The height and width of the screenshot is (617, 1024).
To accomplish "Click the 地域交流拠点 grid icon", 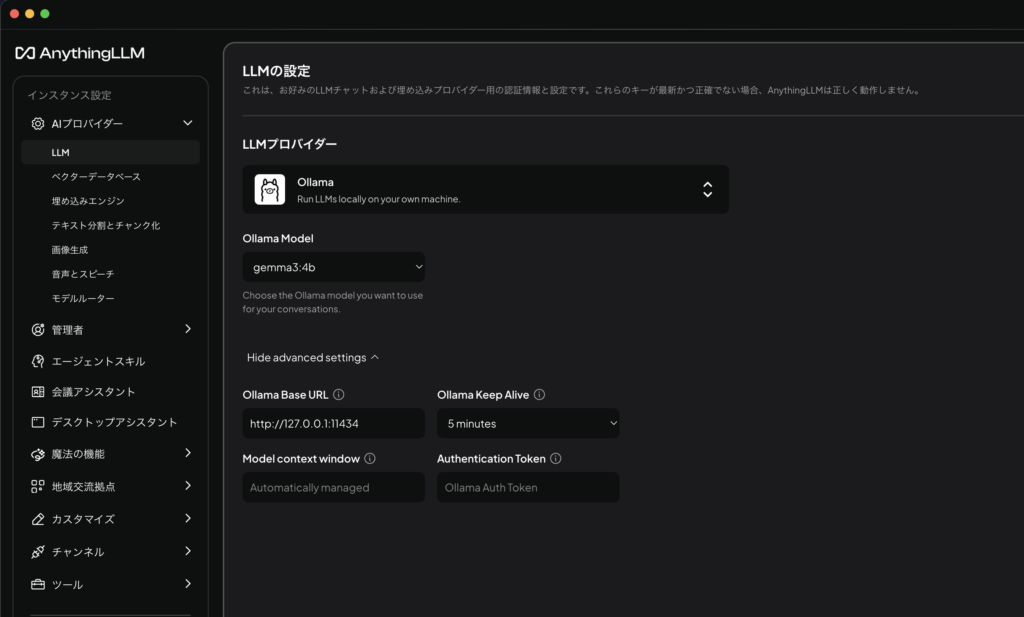I will click(x=38, y=486).
